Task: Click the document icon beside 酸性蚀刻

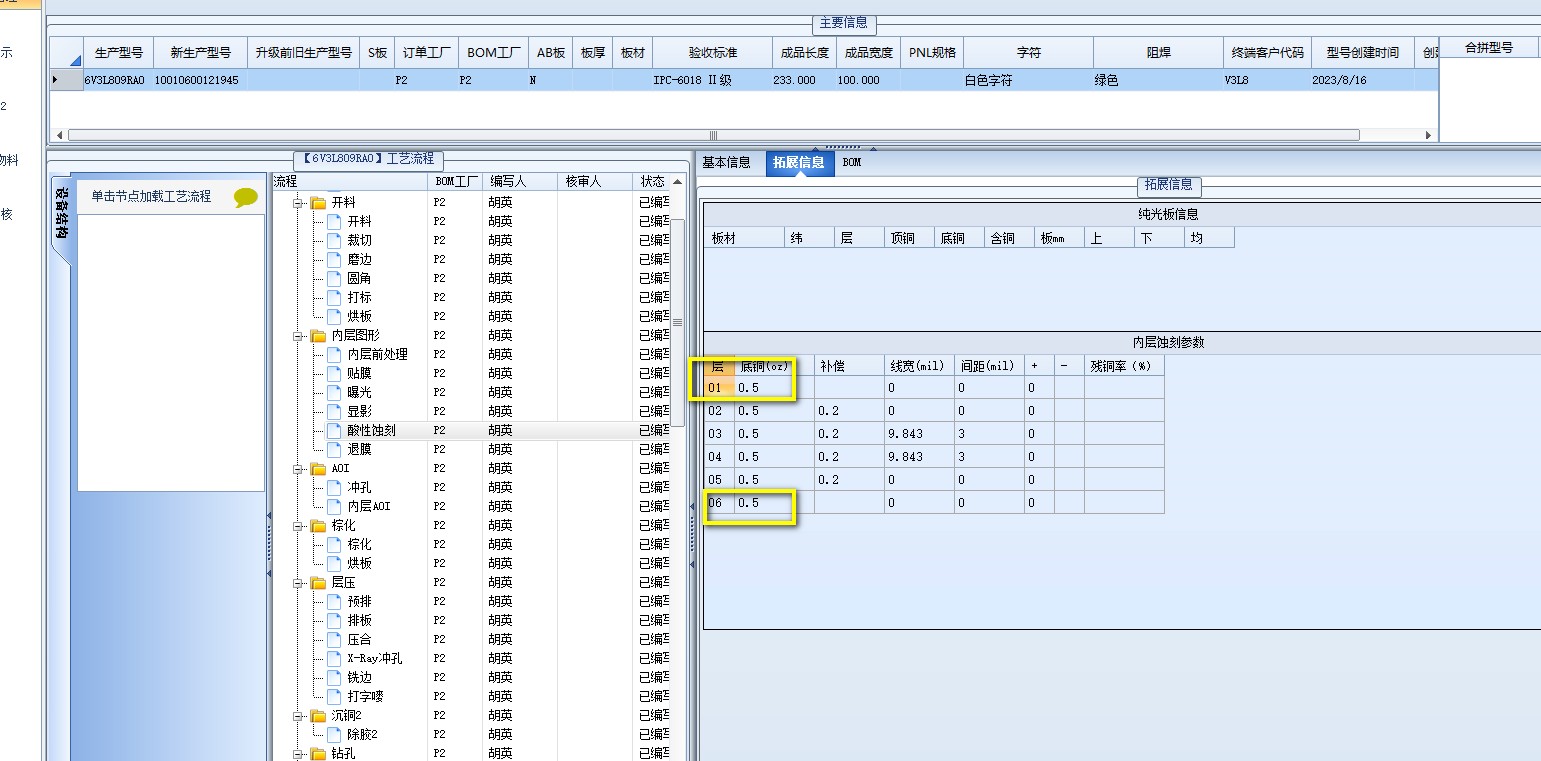Action: coord(334,431)
